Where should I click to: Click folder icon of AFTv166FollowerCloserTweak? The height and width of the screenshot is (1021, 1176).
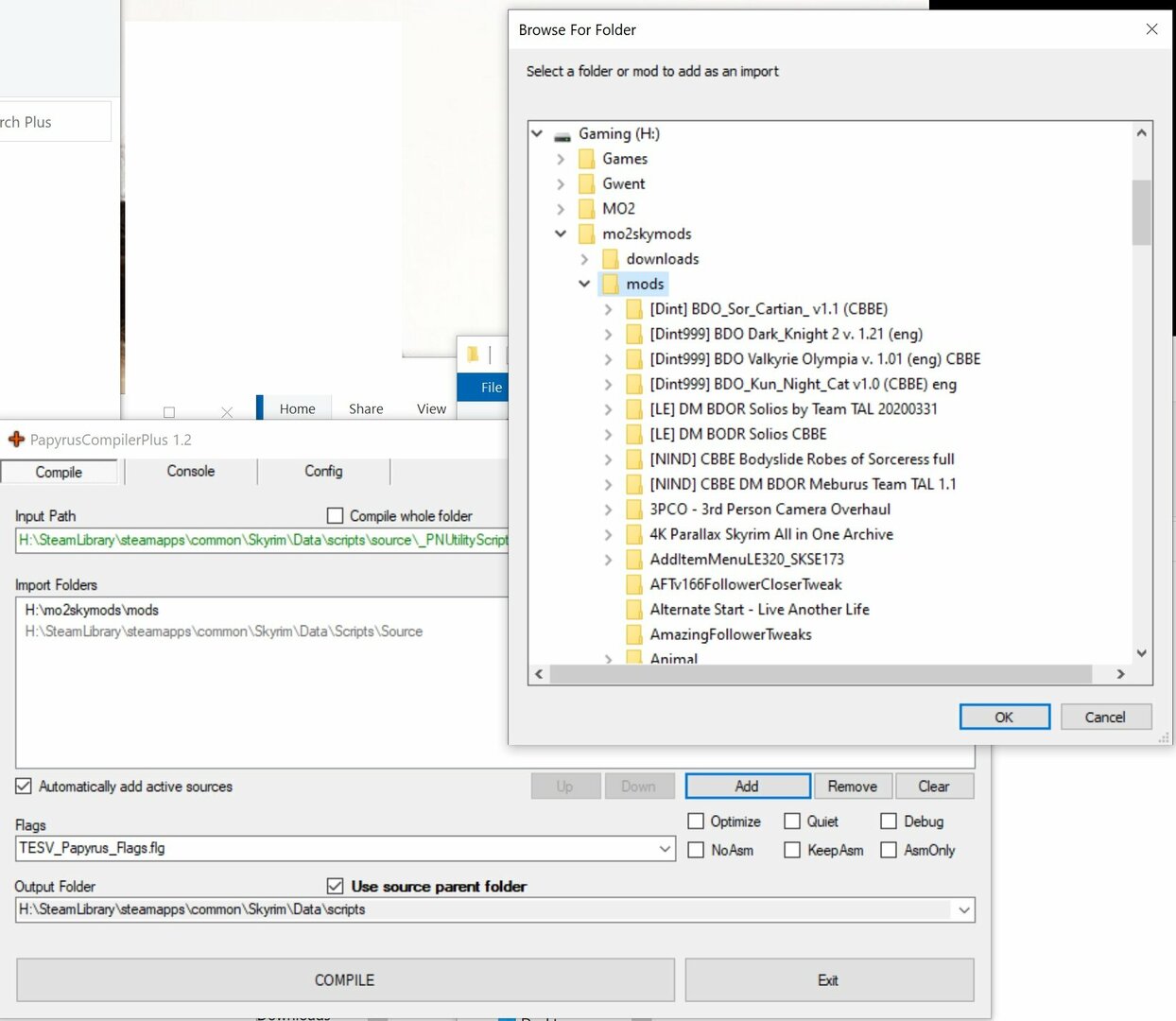pyautogui.click(x=633, y=584)
